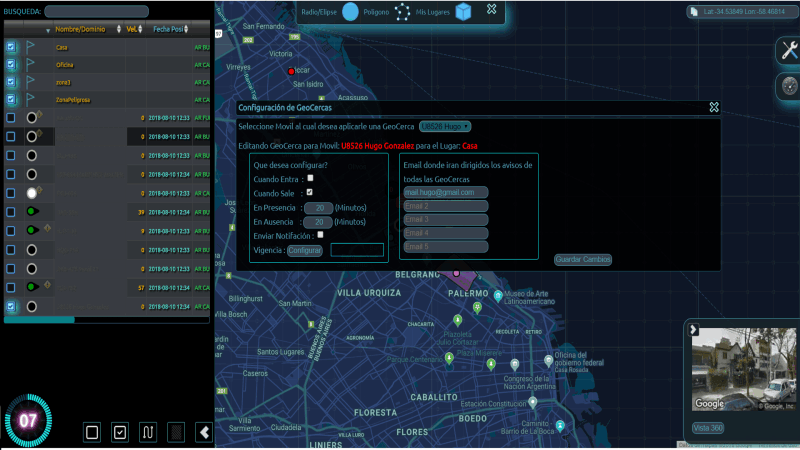Click the checkmark box icon in bottom toolbar
This screenshot has width=800, height=450.
[120, 432]
